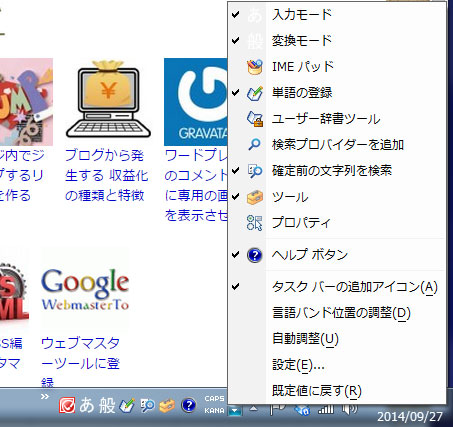Click laptop with yen bag thumbnail
Viewport: 453px width, 427px height.
(108, 99)
